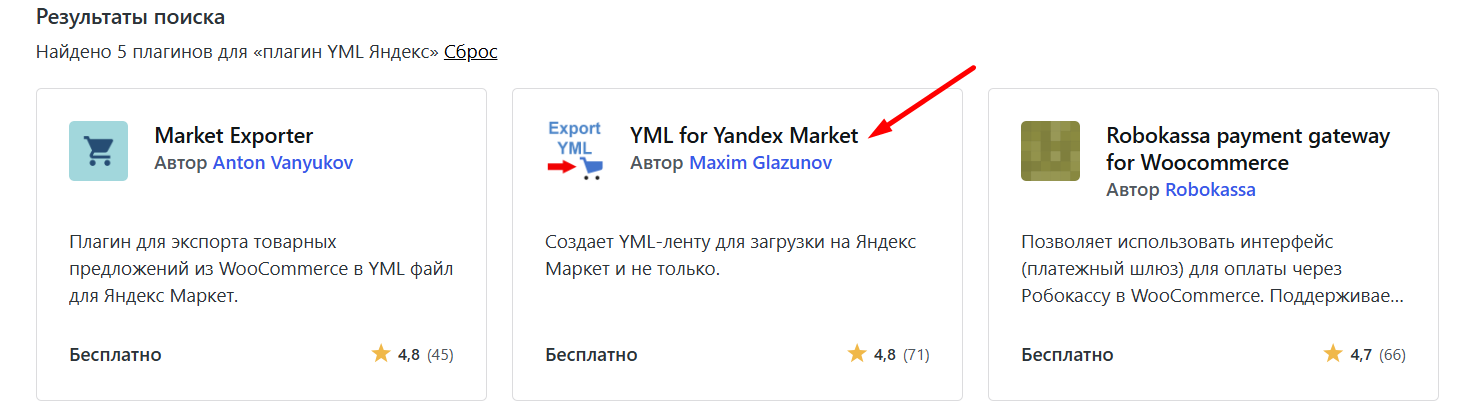Click the star icon on the Robokassa card
Screen dimensions: 1471x410
coord(1333,354)
